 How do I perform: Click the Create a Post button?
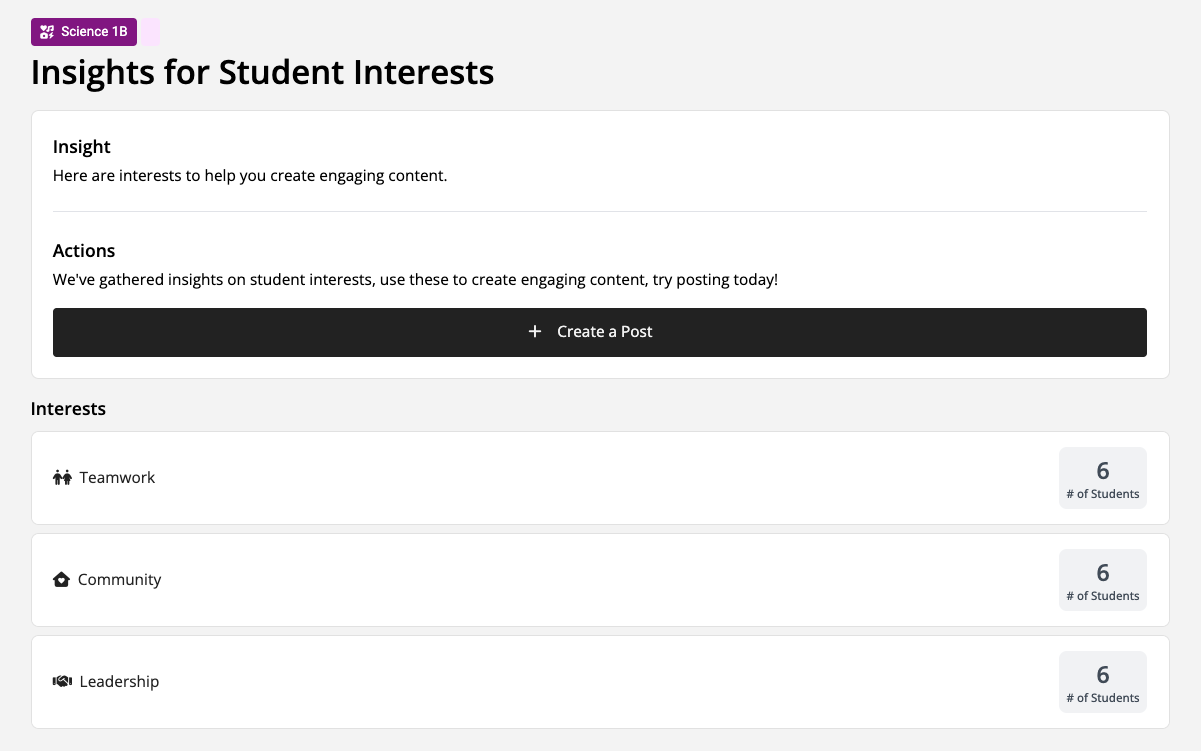click(600, 332)
